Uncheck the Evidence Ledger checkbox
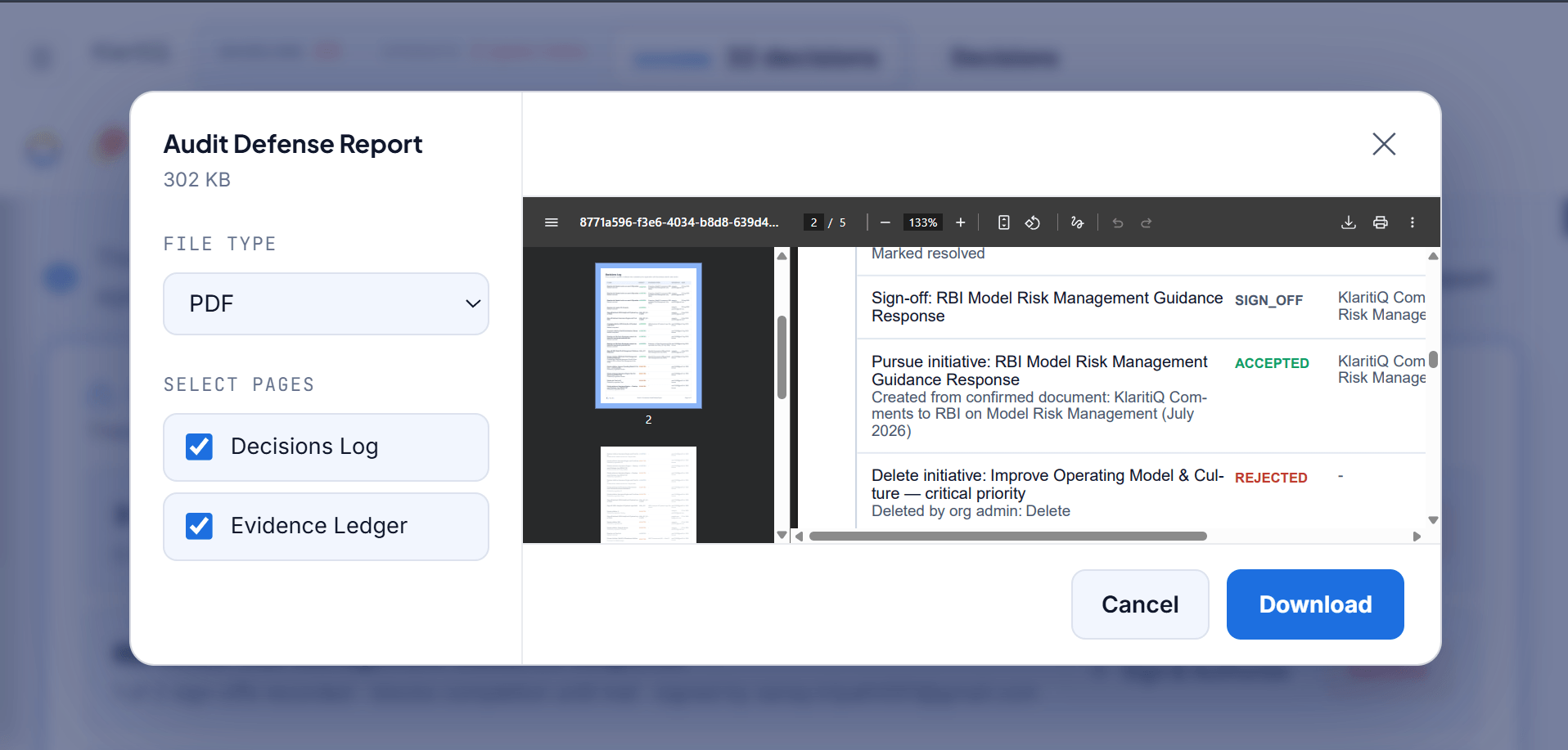This screenshot has width=1568, height=750. coord(199,526)
